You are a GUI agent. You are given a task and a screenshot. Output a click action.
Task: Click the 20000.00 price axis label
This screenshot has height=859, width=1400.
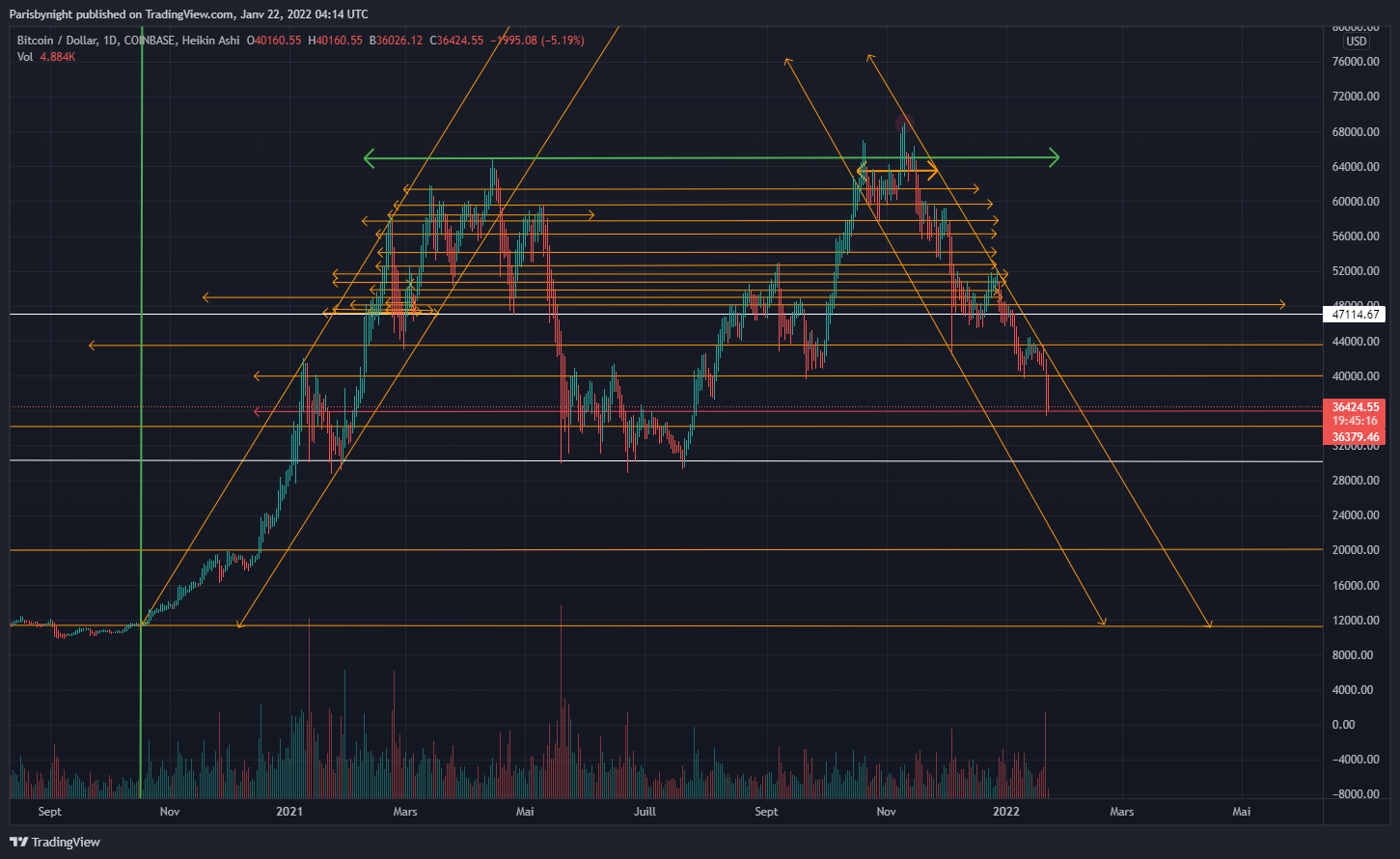(1355, 550)
